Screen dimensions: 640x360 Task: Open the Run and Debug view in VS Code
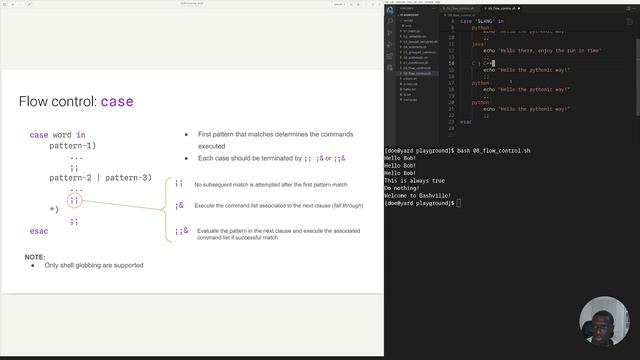[390, 44]
